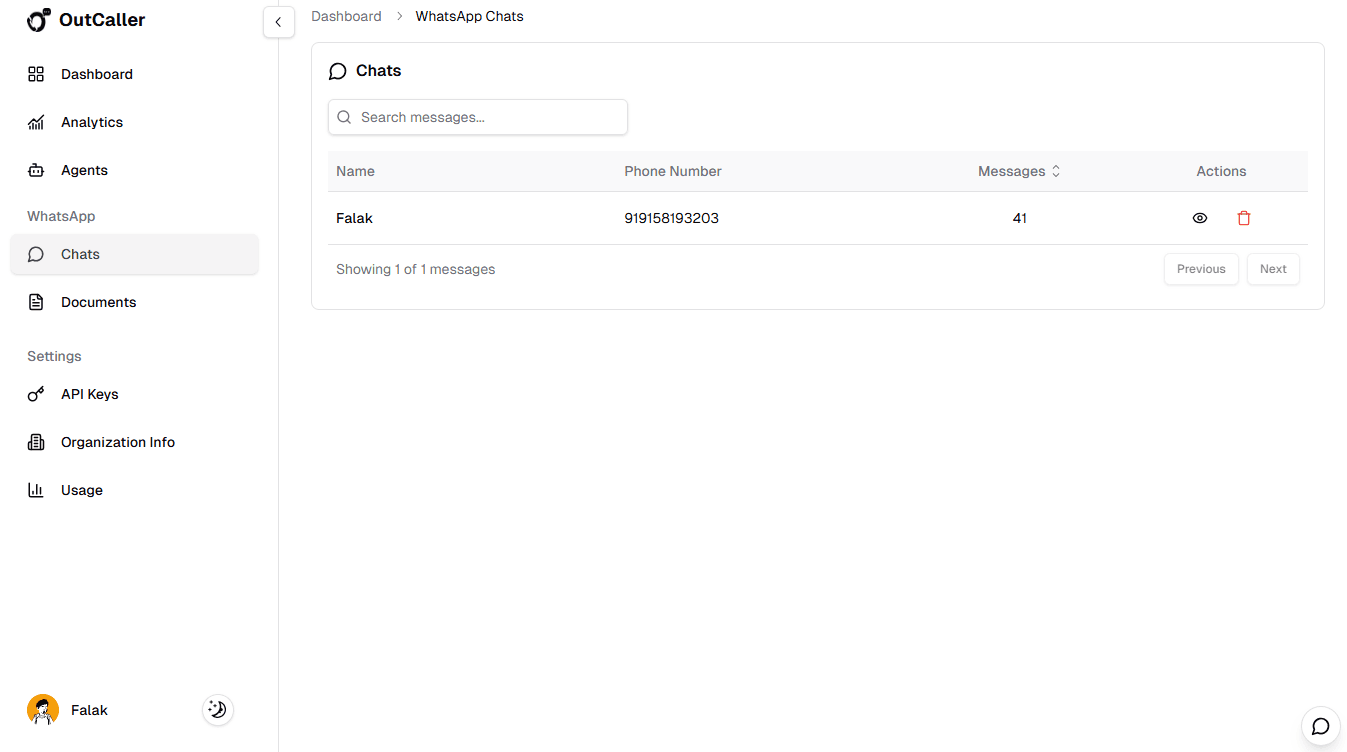Screen dimensions: 1347x752
Task: Open the floating chat support bubble
Action: (x=1320, y=726)
